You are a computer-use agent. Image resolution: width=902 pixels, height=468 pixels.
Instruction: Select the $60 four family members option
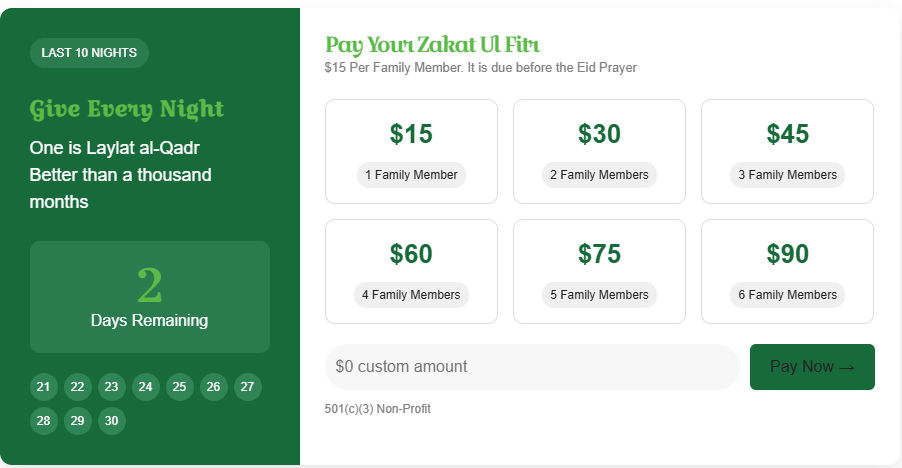[x=411, y=271]
